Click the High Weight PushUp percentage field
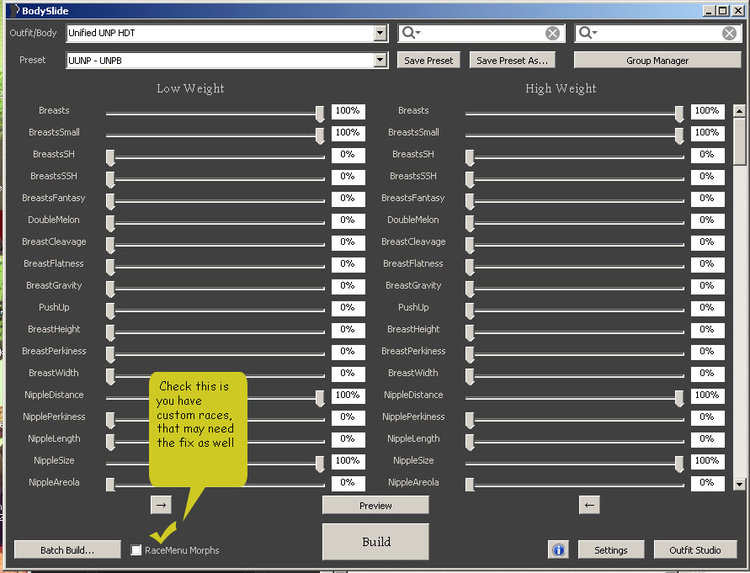 click(x=707, y=308)
